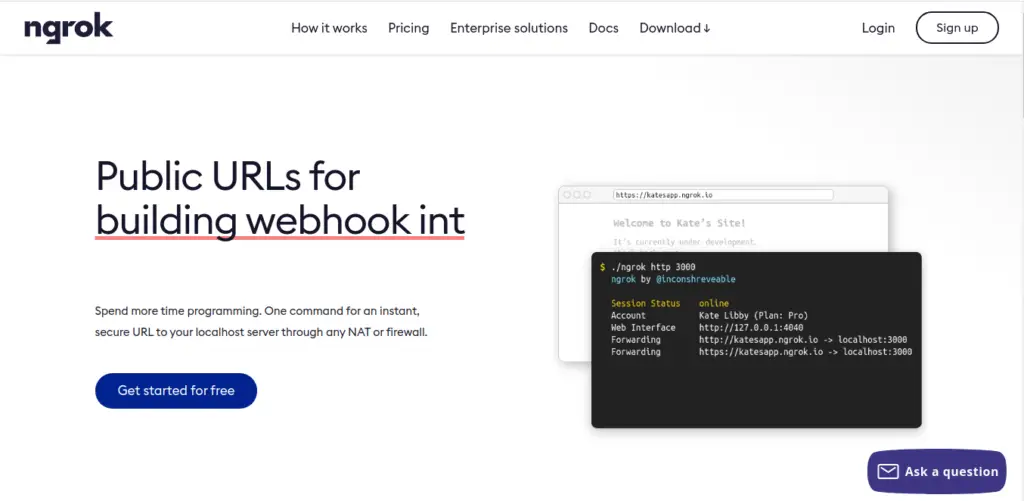Open Enterprise solutions
The width and height of the screenshot is (1024, 501).
point(509,28)
